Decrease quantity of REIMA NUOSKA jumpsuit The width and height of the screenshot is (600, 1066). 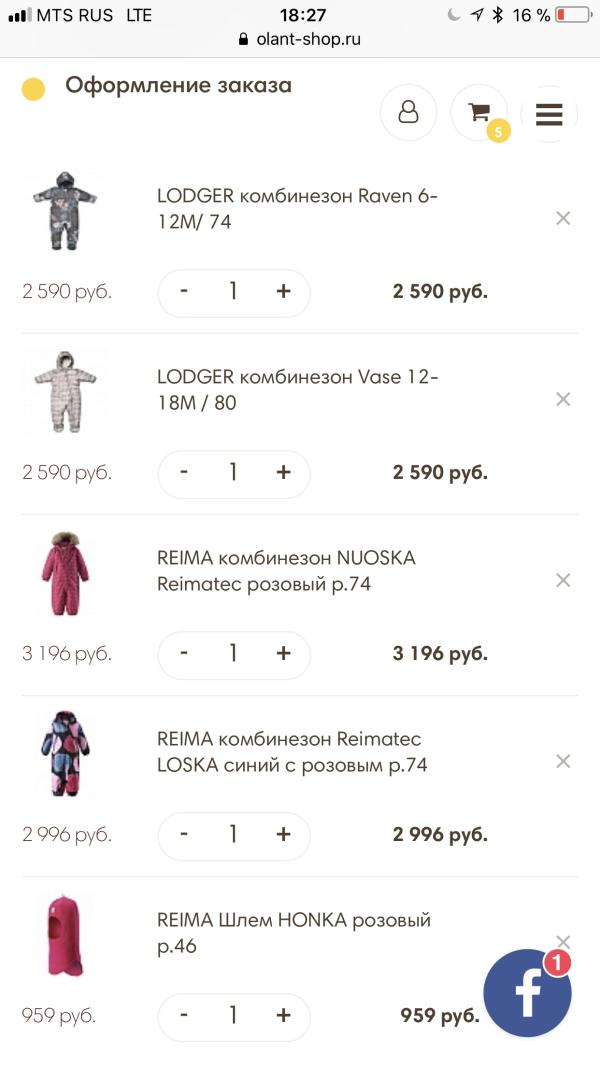point(184,653)
